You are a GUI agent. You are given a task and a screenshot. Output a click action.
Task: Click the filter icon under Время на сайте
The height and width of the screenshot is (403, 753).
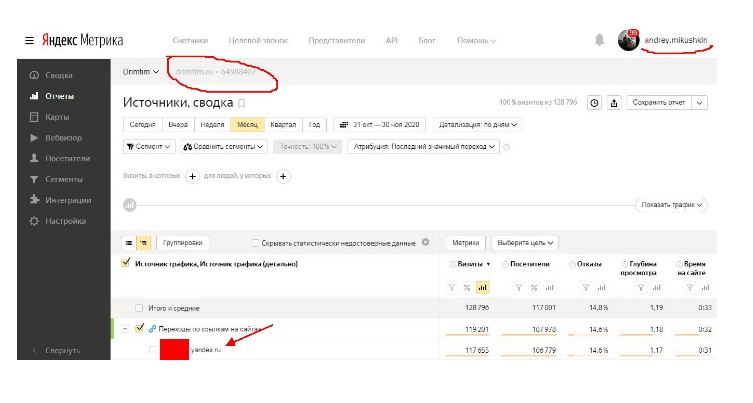pos(690,288)
